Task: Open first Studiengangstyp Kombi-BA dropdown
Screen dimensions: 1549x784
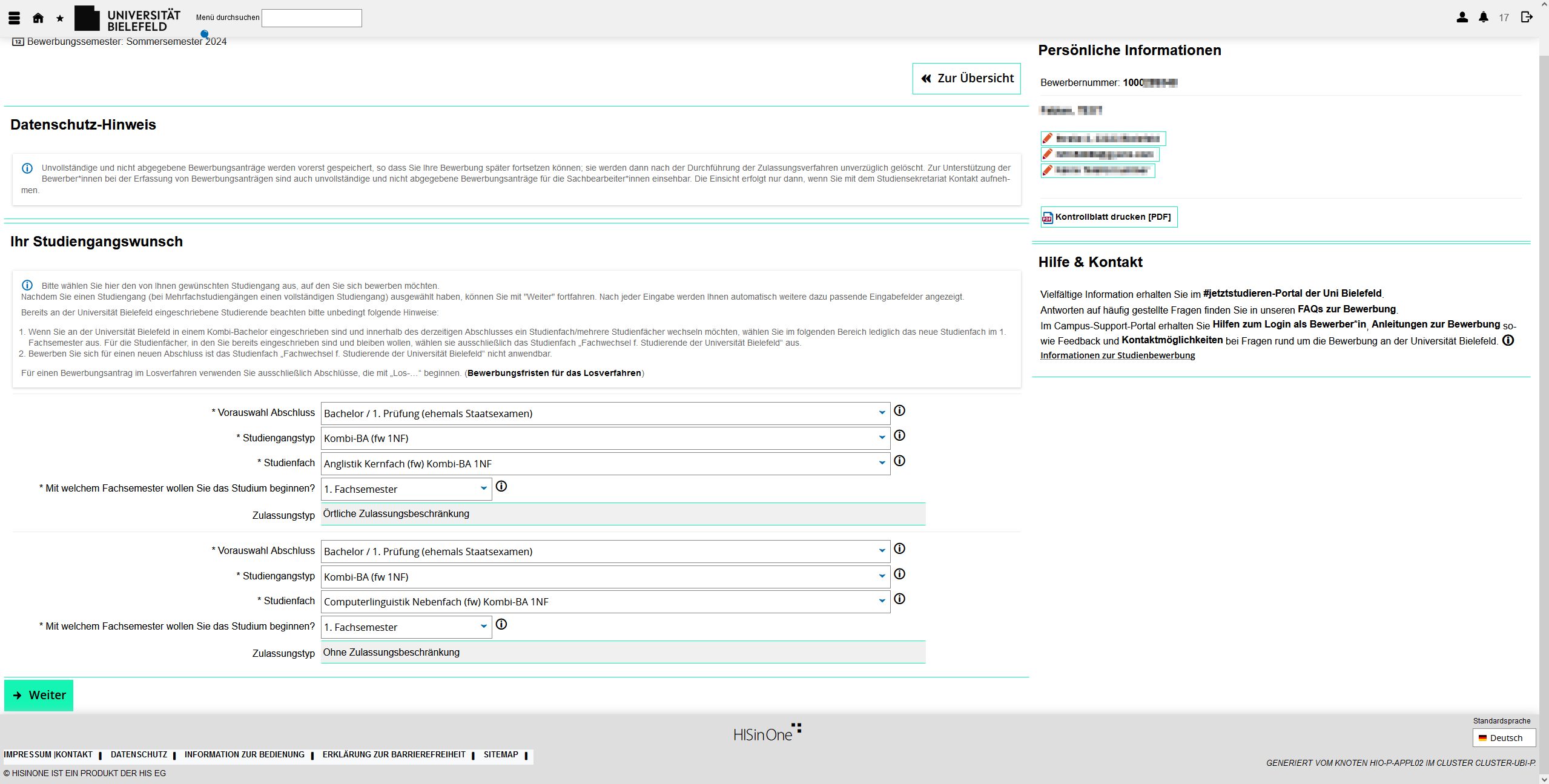Action: [x=606, y=438]
